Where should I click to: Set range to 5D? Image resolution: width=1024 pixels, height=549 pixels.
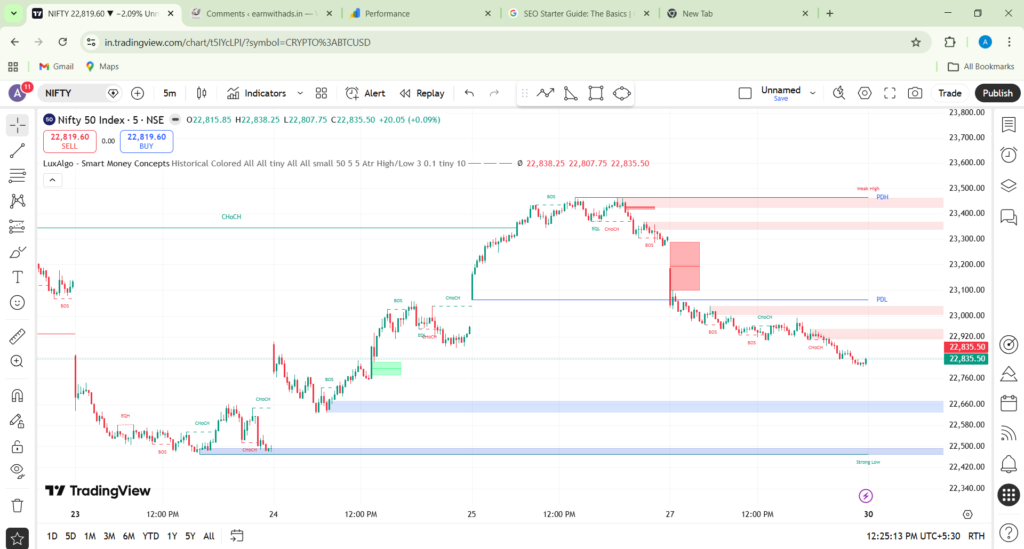pos(71,536)
